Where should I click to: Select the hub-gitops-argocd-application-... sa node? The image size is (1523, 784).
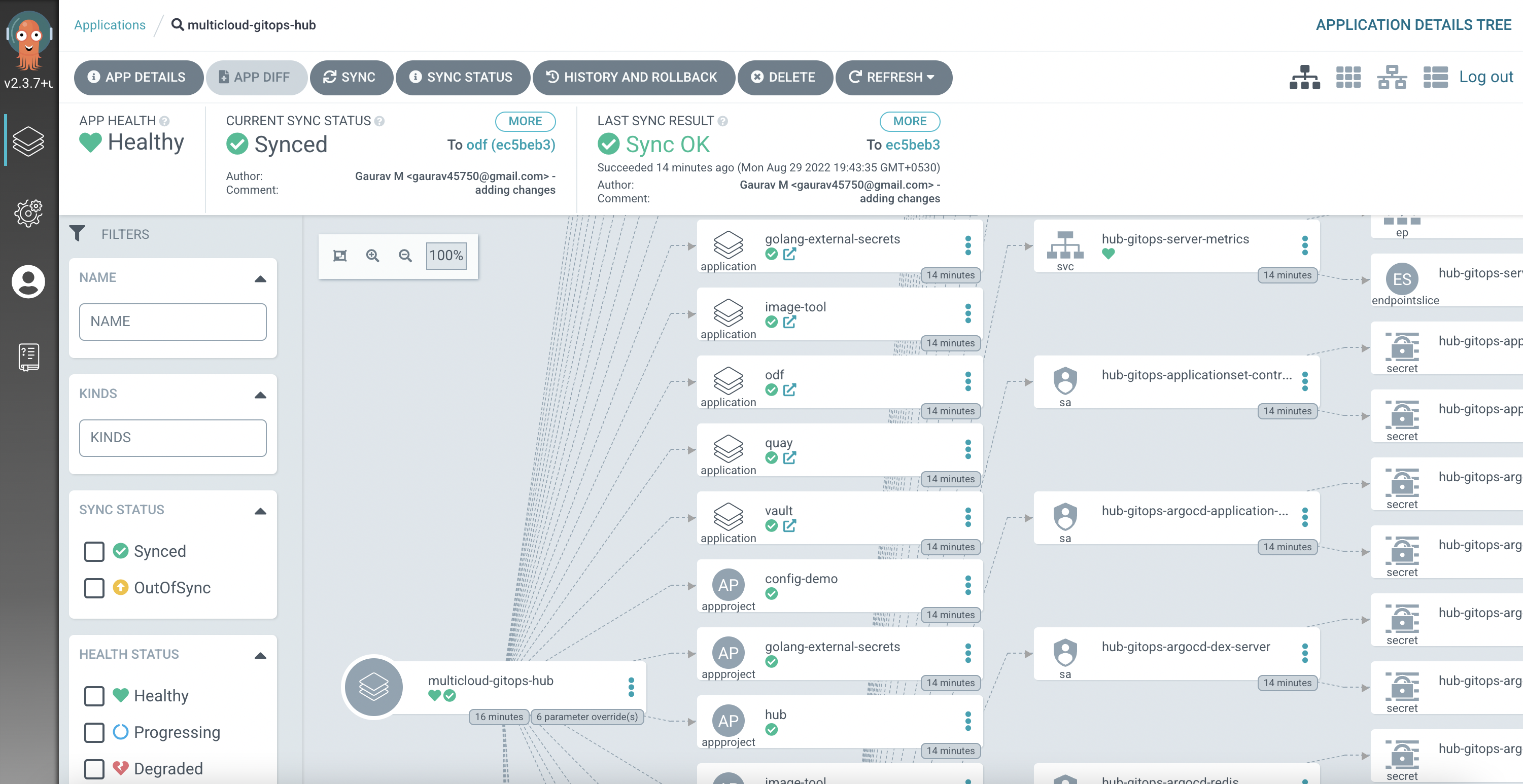[x=1176, y=518]
